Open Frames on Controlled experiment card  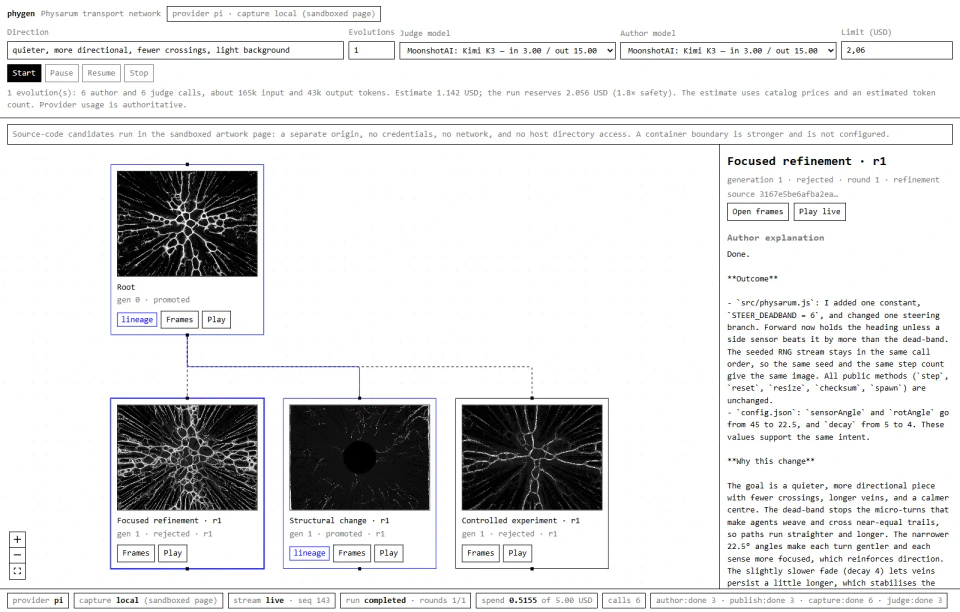[x=481, y=553]
